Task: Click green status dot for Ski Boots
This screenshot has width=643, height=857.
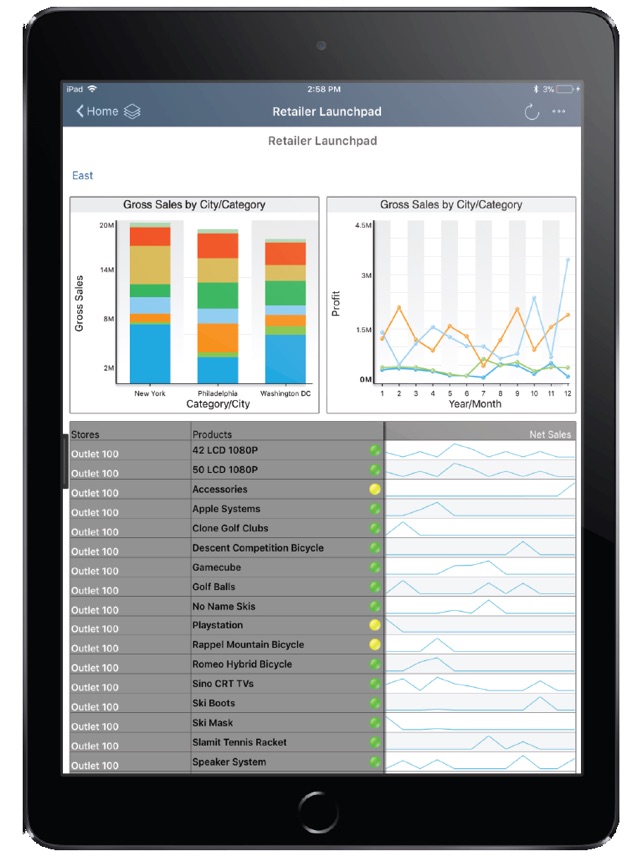Action: pyautogui.click(x=375, y=703)
